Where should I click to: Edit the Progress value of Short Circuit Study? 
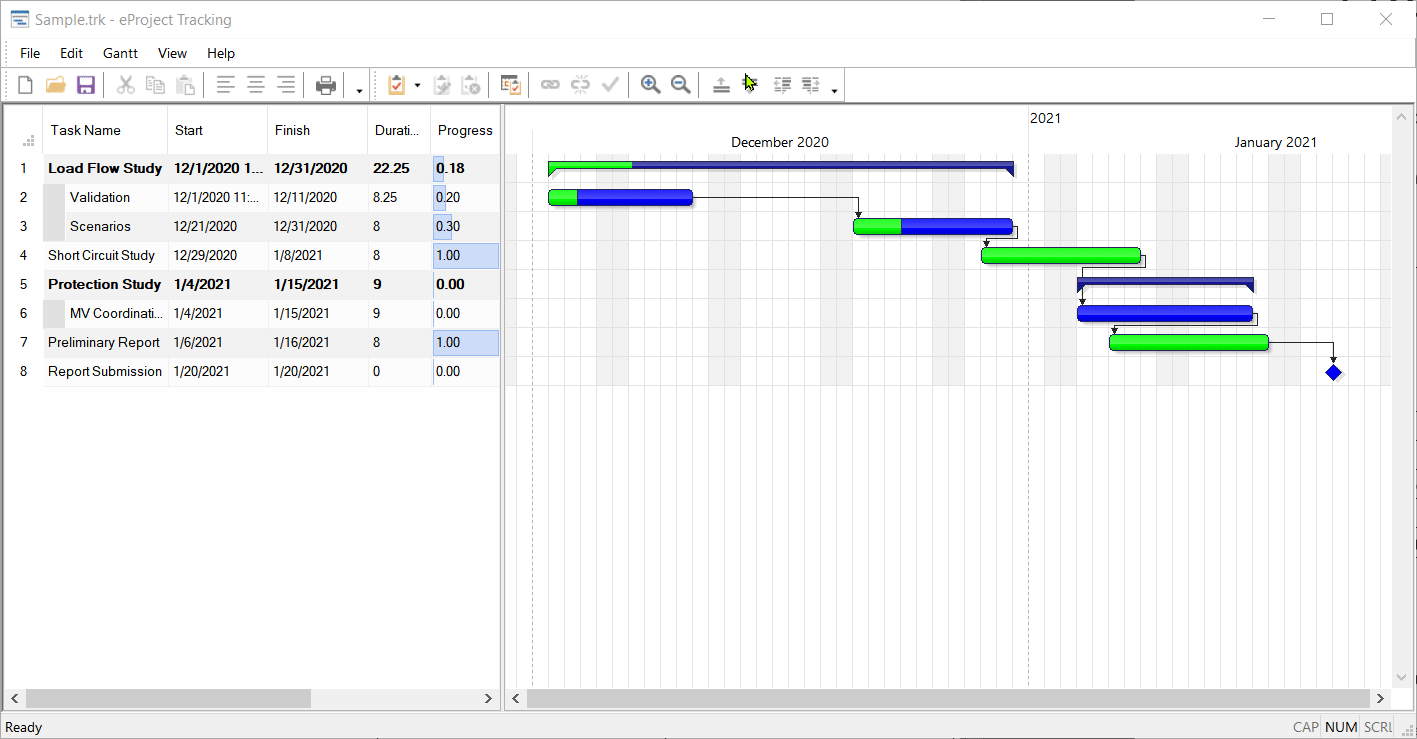pos(465,255)
